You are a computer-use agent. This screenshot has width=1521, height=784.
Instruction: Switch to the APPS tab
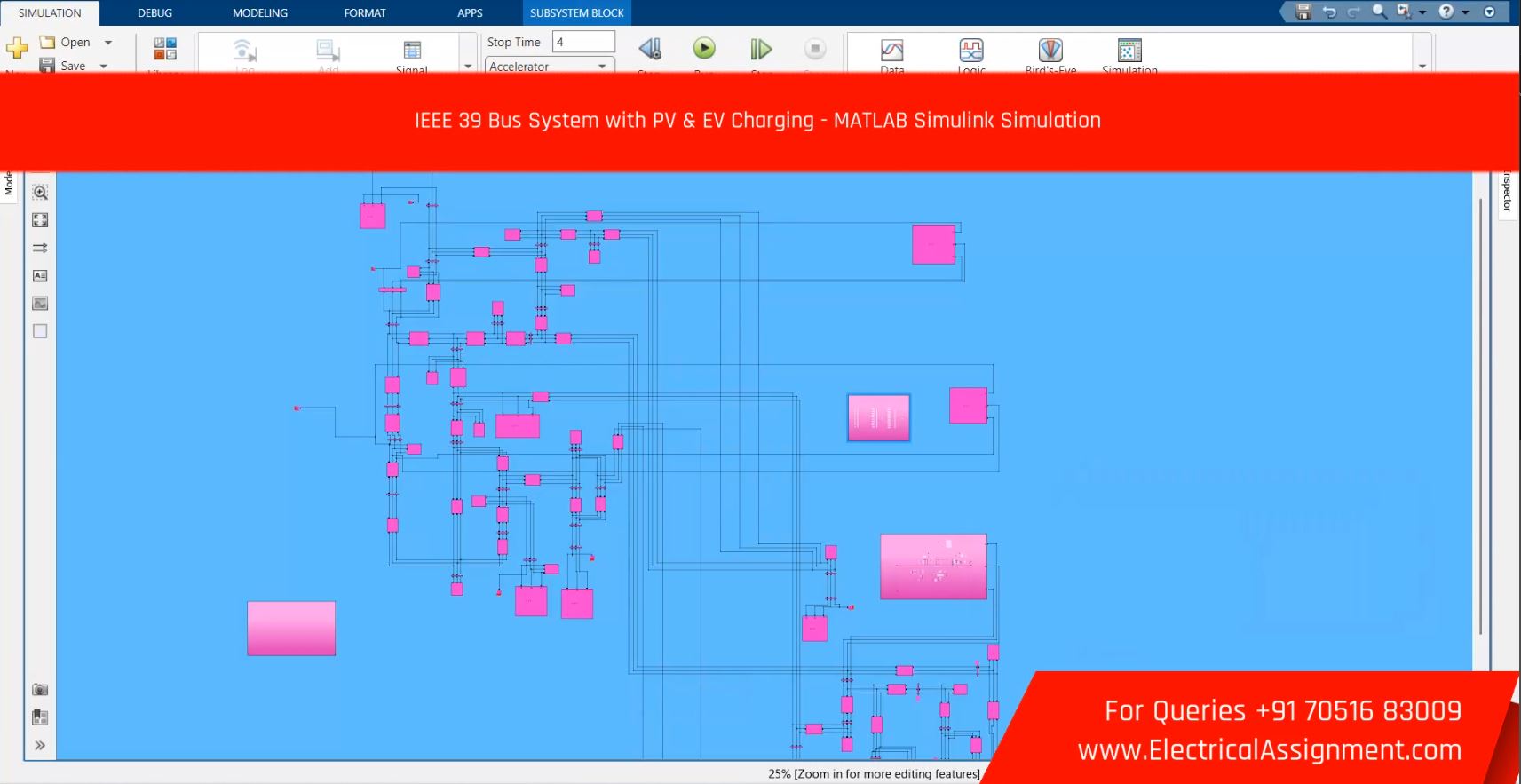pos(470,12)
